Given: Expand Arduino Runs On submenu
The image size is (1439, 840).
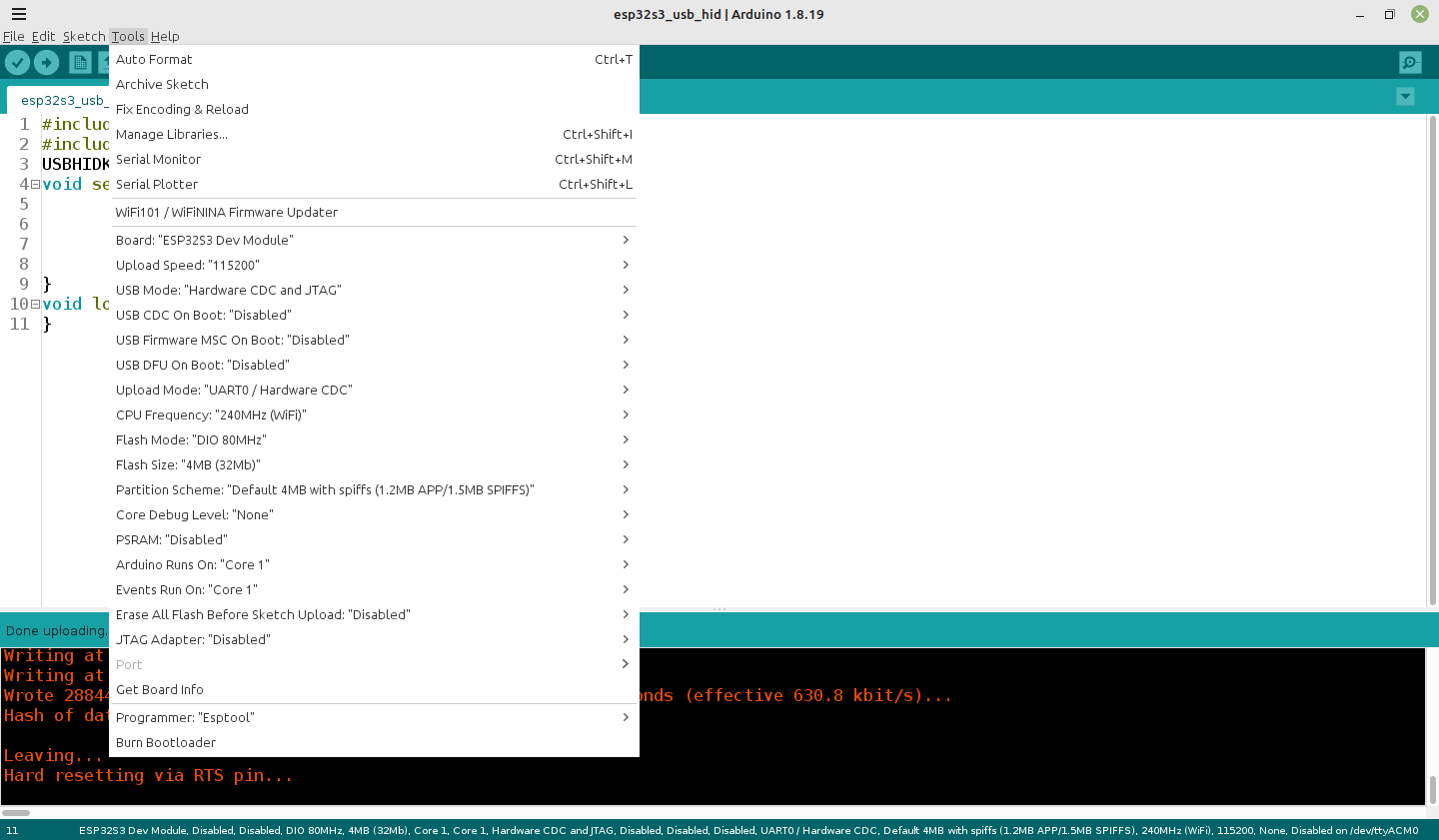Looking at the screenshot, I should (374, 564).
